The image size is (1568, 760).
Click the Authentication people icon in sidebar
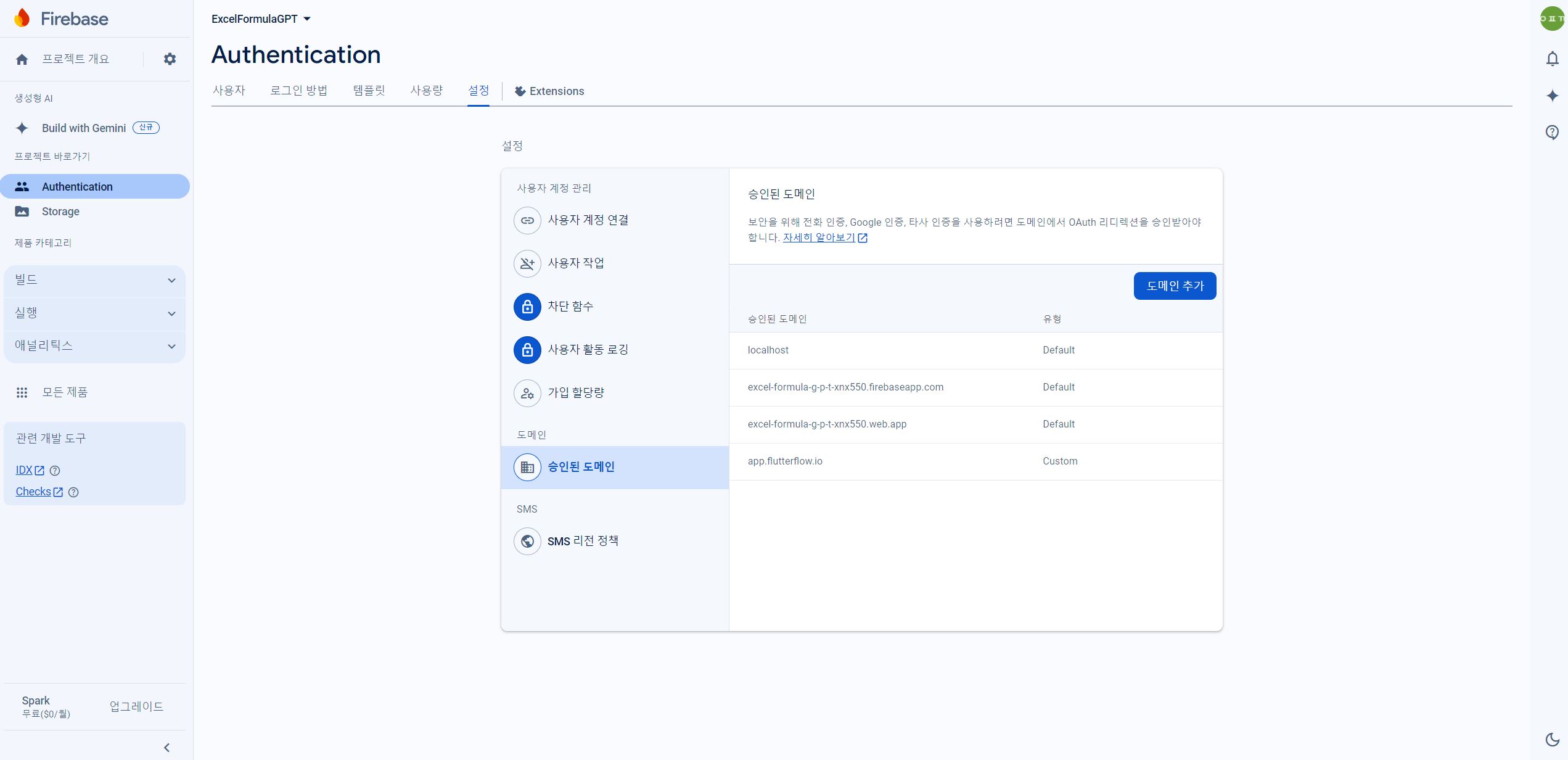click(22, 186)
